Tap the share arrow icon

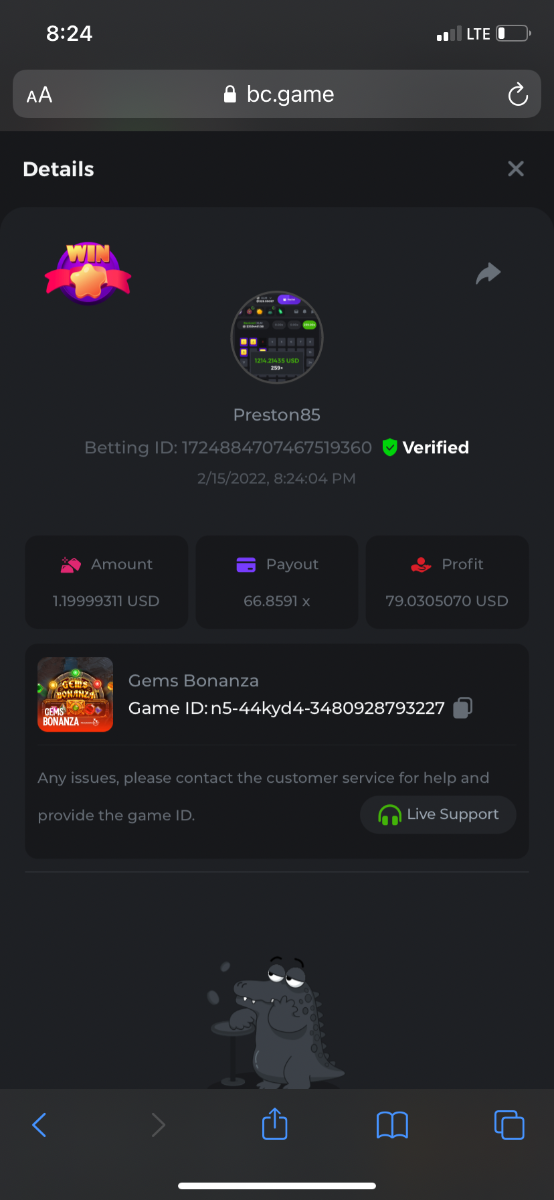(x=488, y=273)
